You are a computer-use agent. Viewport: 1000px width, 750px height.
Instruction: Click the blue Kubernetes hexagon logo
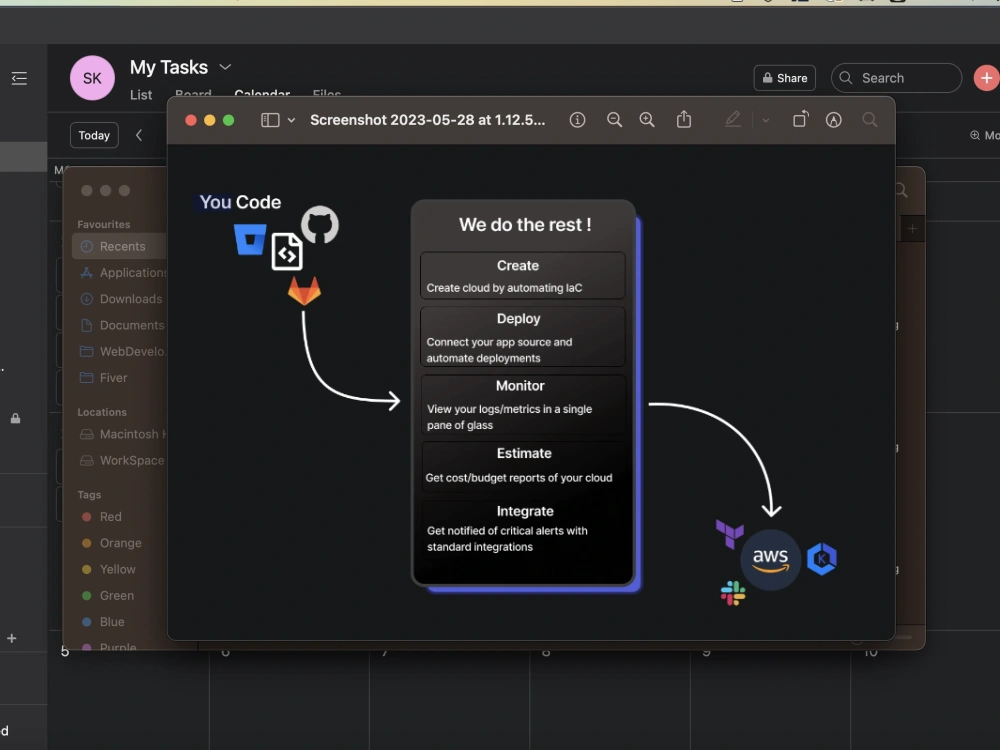[822, 559]
